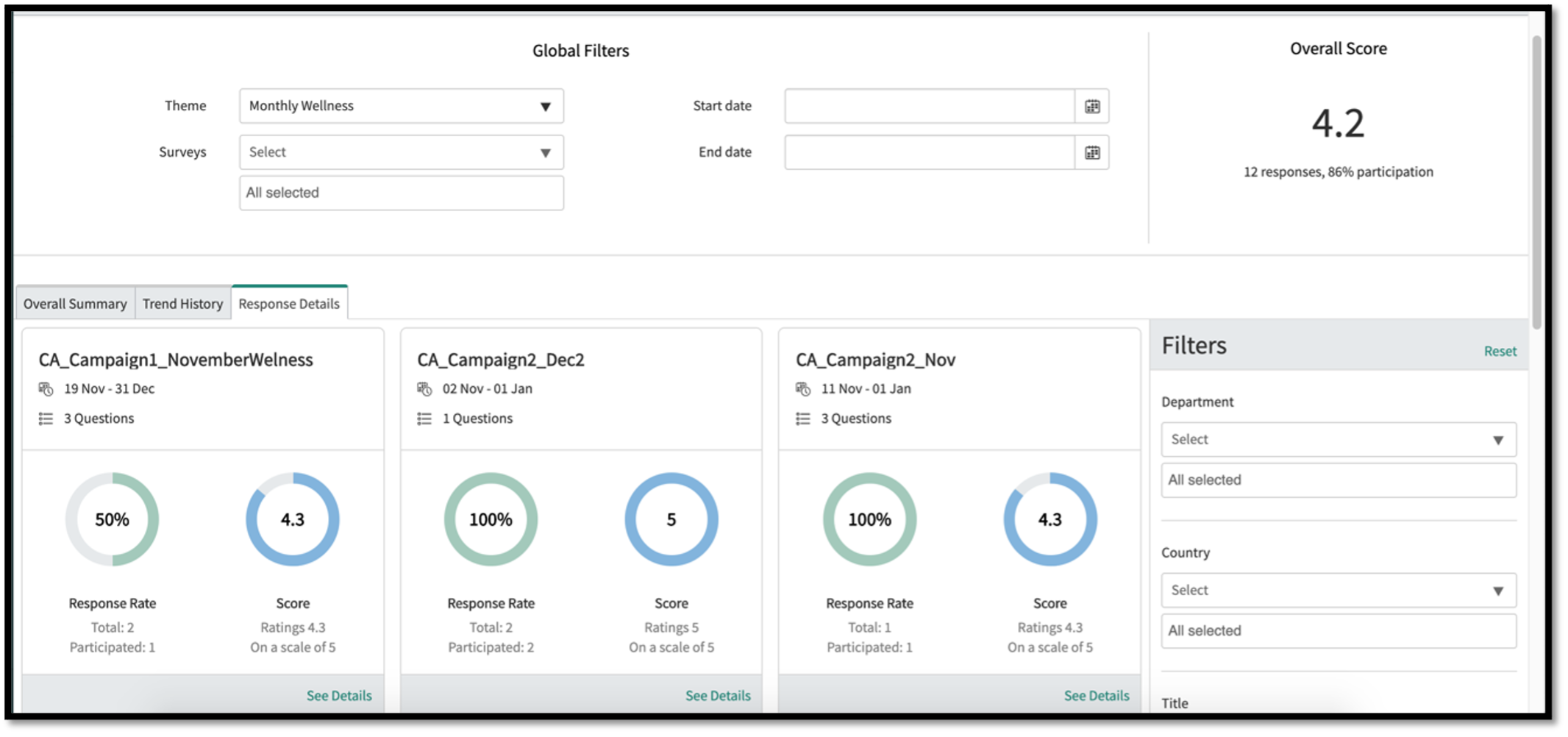Screen dimensions: 1568x737
Task: Click the date range icon on CA_Campaign1_NovemberWelness
Action: pyautogui.click(x=46, y=388)
